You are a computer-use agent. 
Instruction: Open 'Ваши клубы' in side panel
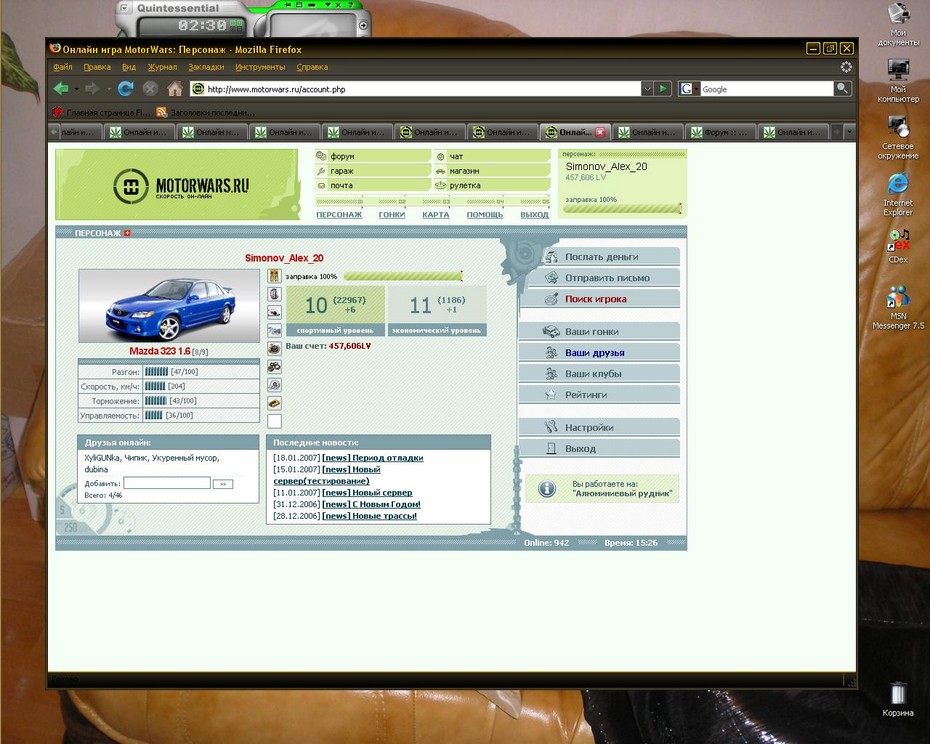[599, 374]
